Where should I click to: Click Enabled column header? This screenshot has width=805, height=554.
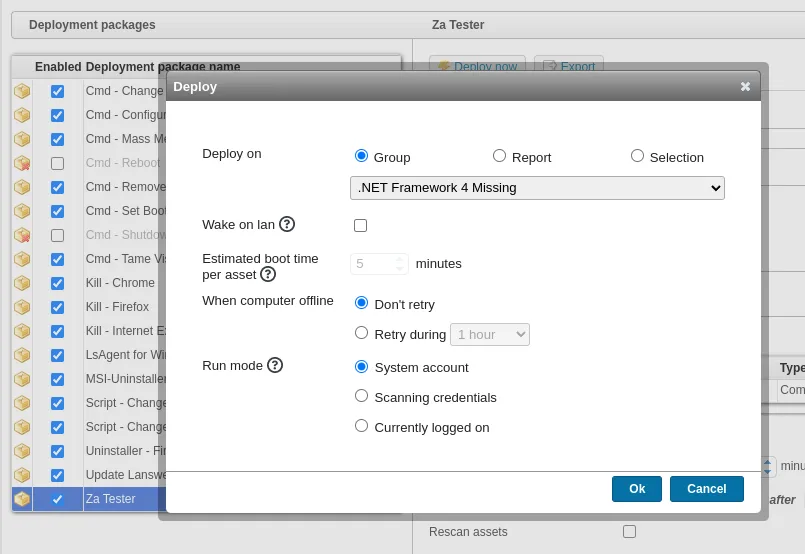coord(58,67)
